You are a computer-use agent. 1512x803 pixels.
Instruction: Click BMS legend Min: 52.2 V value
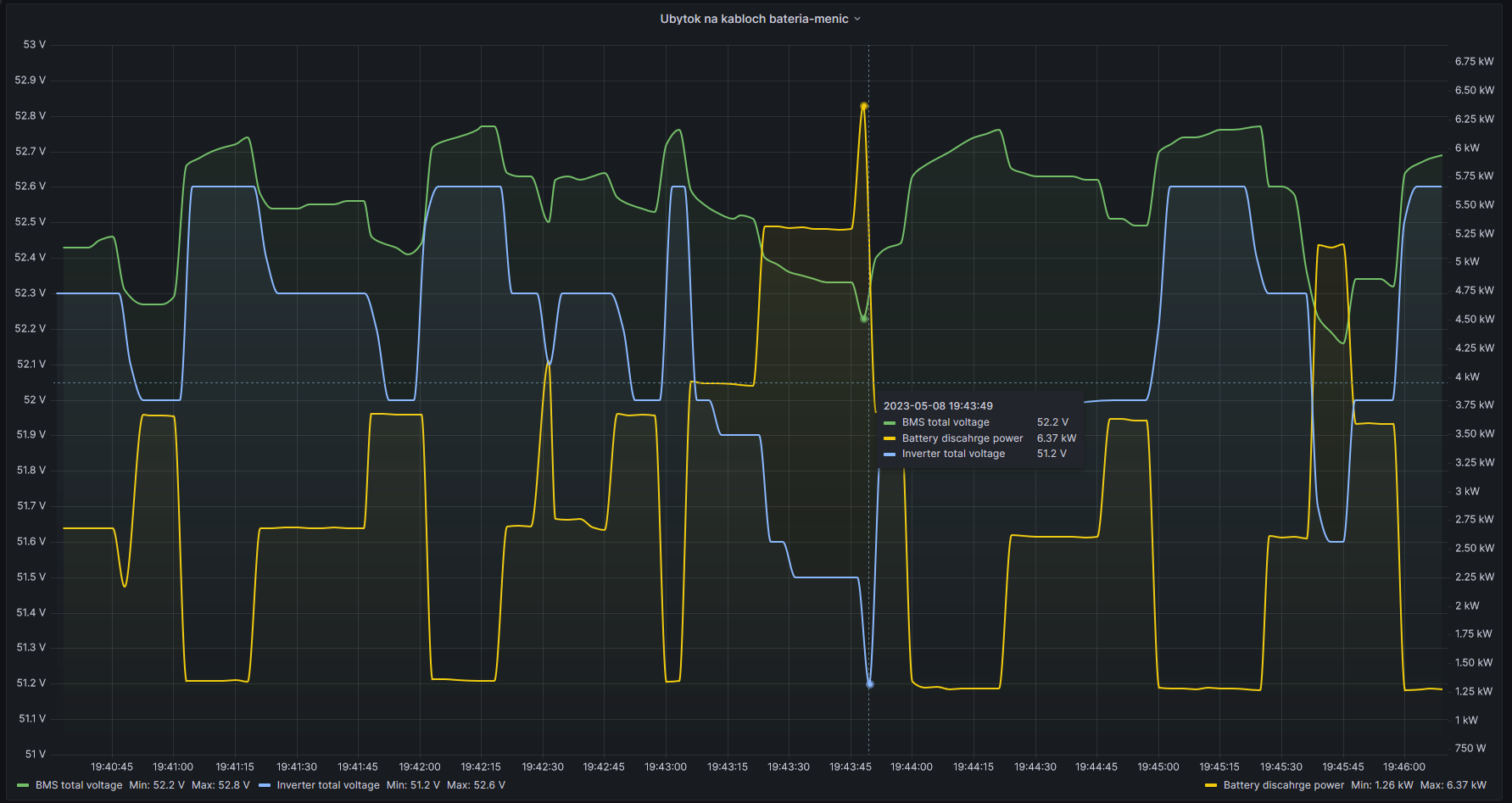[x=157, y=785]
